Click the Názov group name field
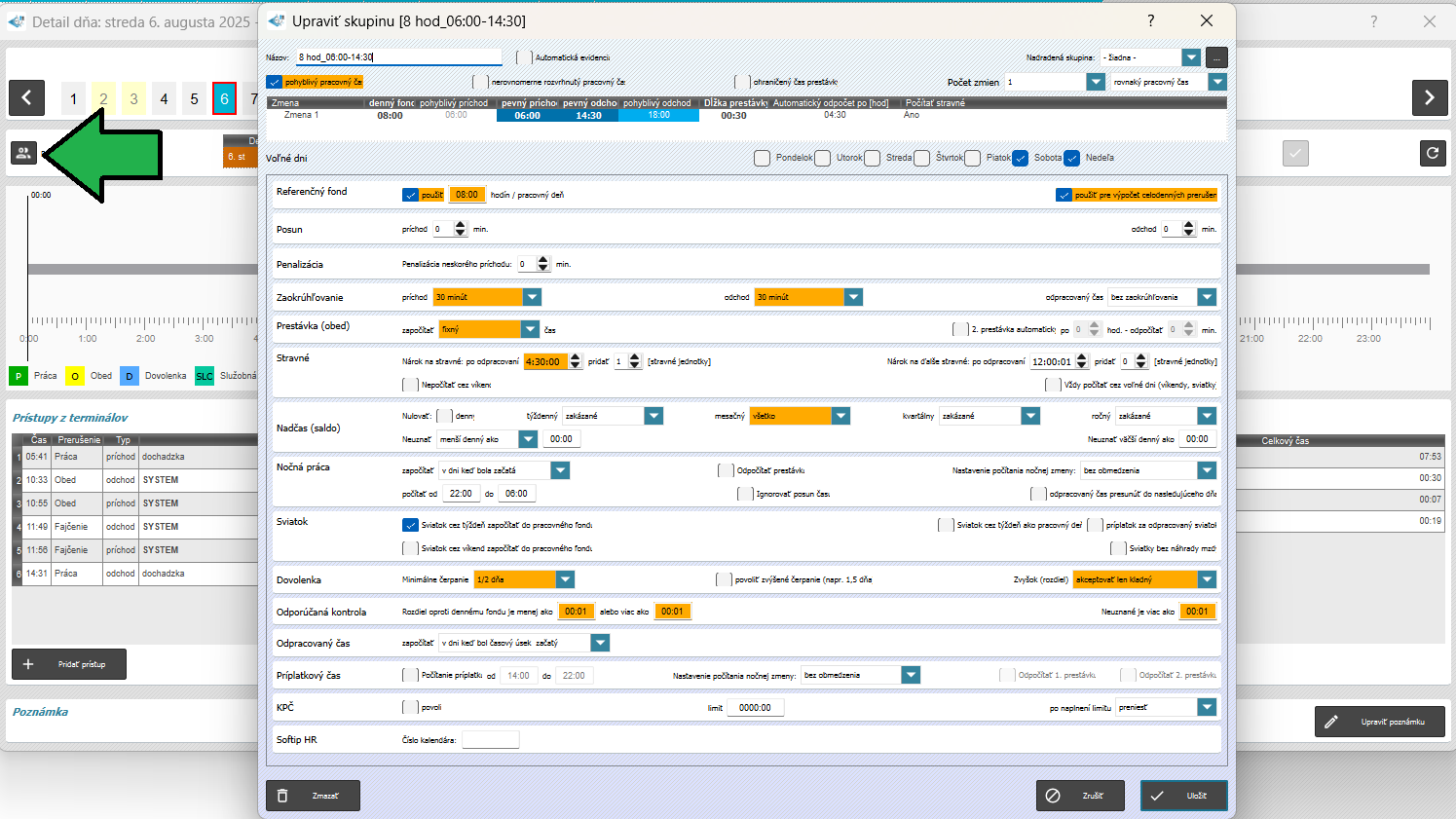 click(x=399, y=57)
